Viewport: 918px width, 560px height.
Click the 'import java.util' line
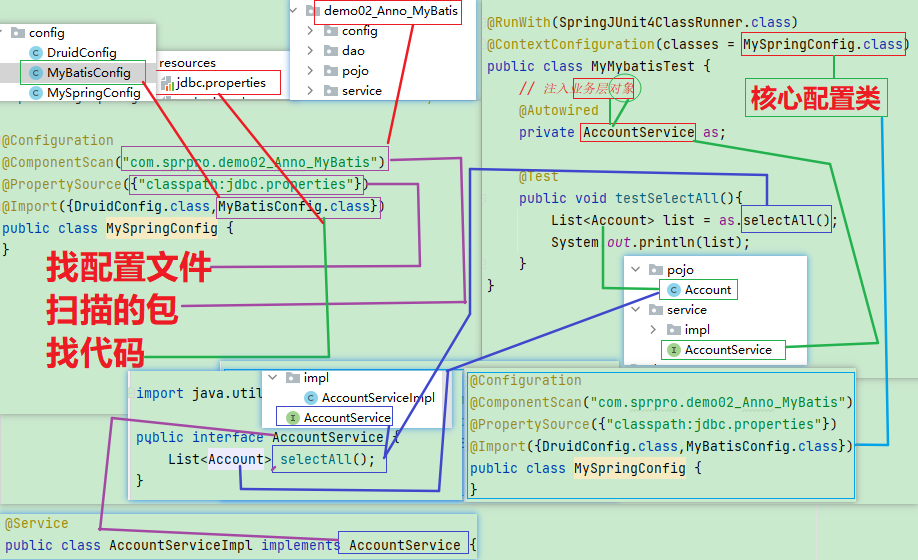point(199,393)
